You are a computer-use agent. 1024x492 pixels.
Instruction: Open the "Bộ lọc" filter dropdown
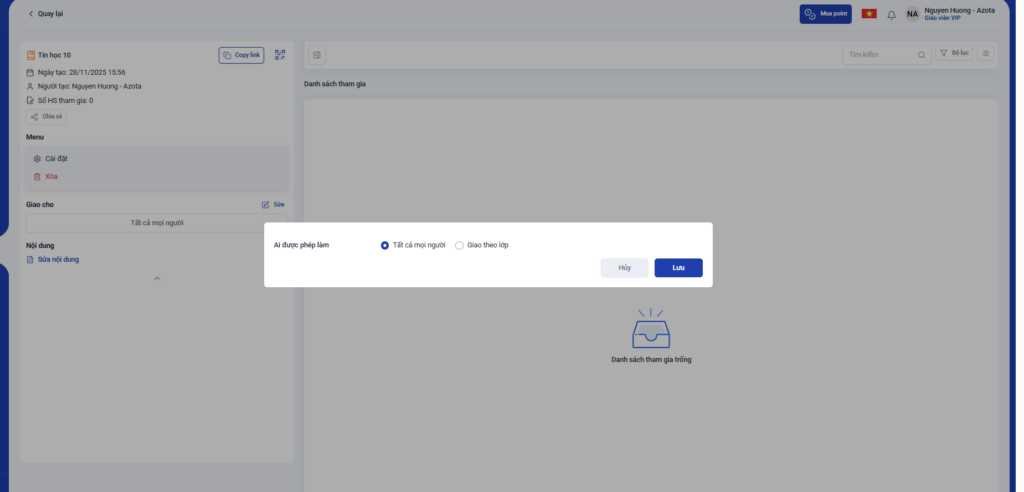click(x=954, y=54)
